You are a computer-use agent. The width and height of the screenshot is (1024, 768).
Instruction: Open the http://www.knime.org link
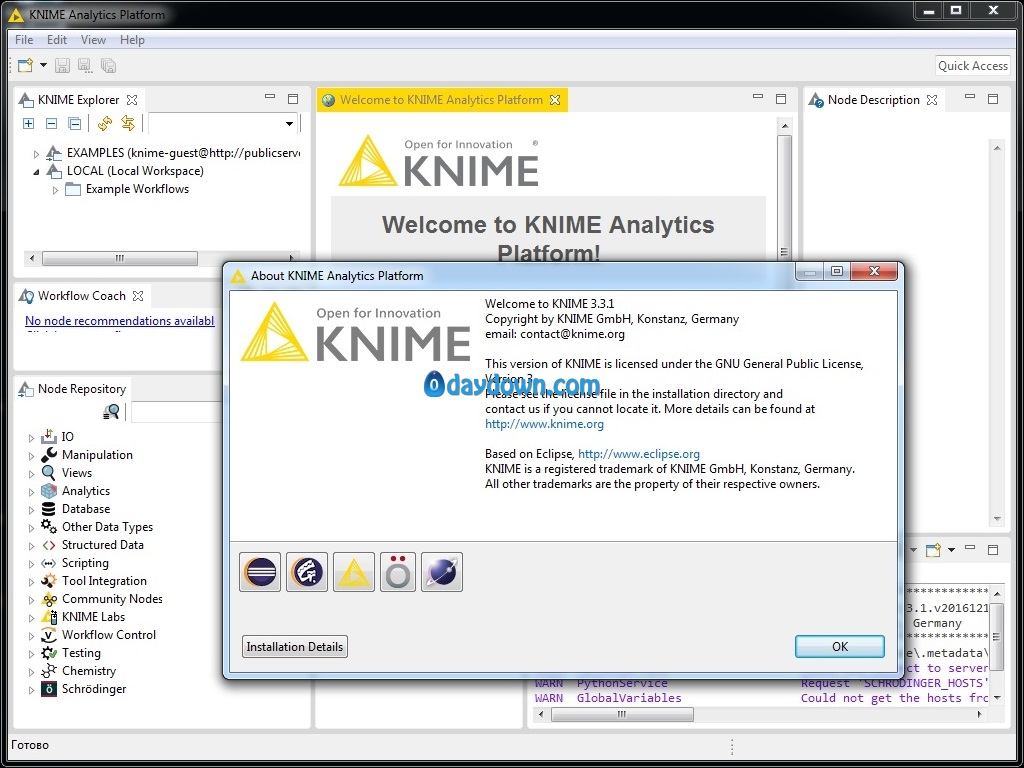pyautogui.click(x=545, y=424)
